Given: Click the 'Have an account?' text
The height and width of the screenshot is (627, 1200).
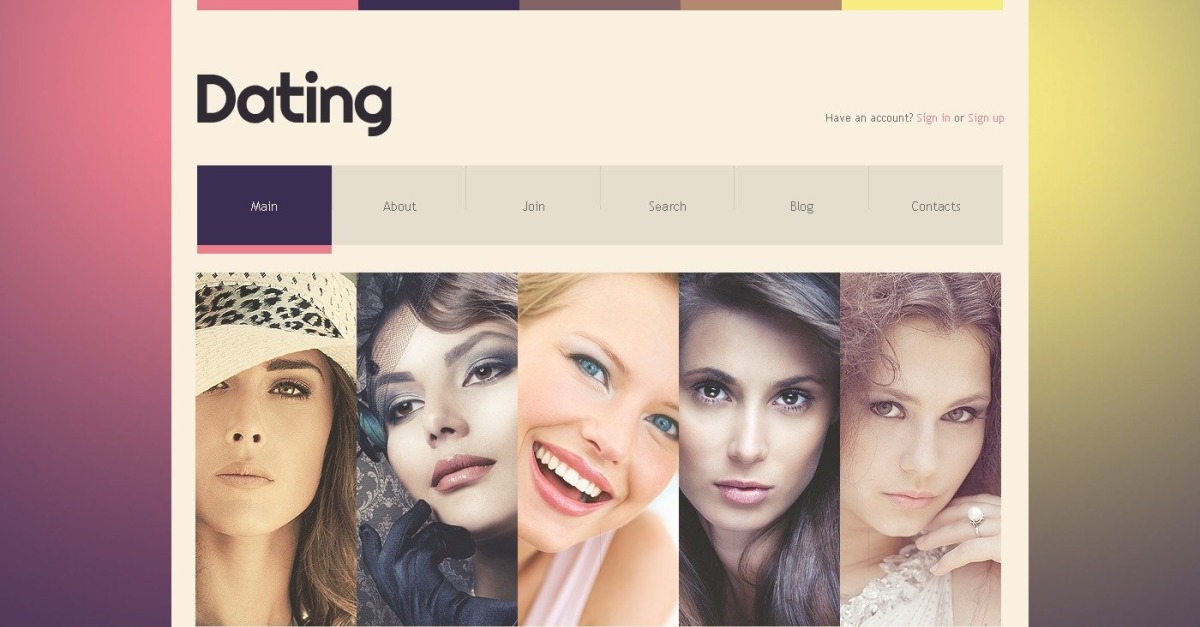Looking at the screenshot, I should [869, 118].
